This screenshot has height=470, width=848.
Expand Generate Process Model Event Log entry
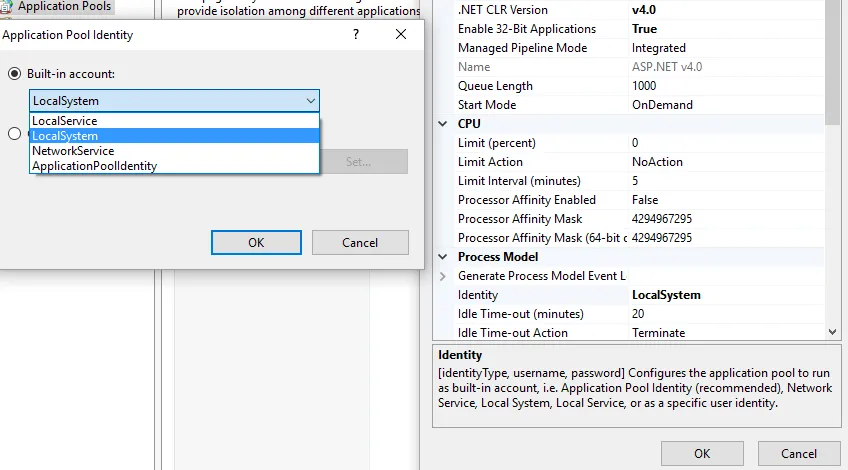pos(442,276)
